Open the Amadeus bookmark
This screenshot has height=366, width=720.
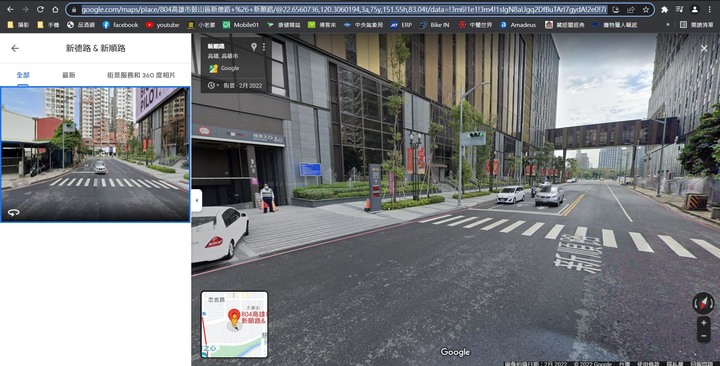click(x=518, y=25)
